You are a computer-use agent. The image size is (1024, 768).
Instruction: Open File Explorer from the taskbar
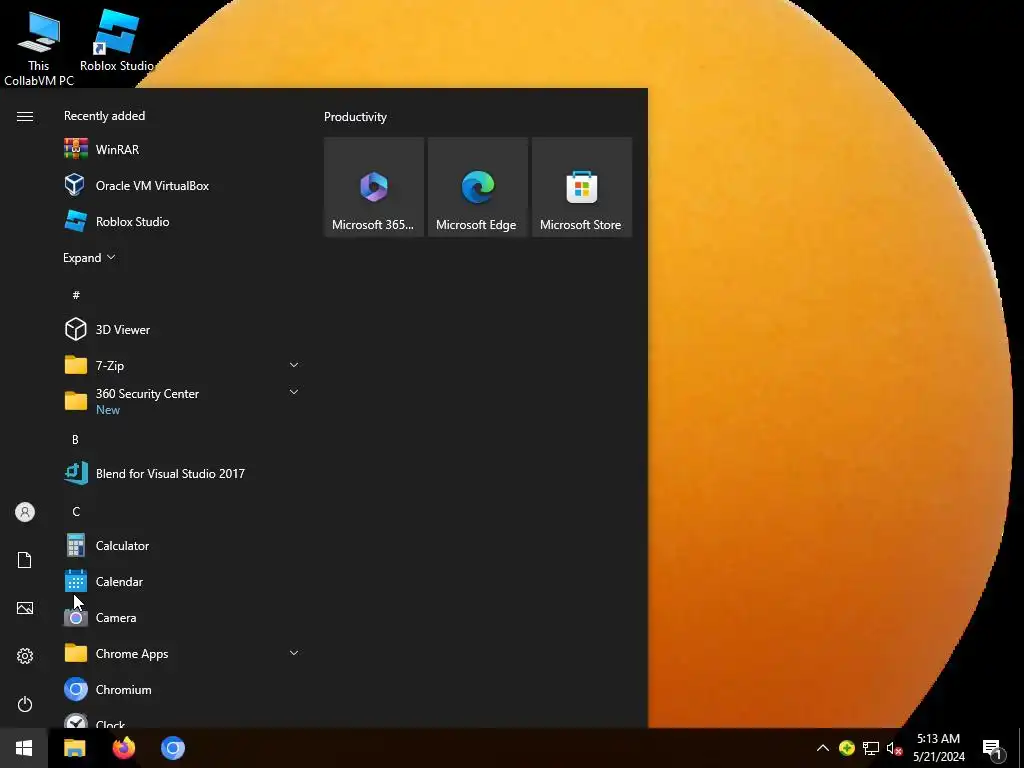point(74,748)
